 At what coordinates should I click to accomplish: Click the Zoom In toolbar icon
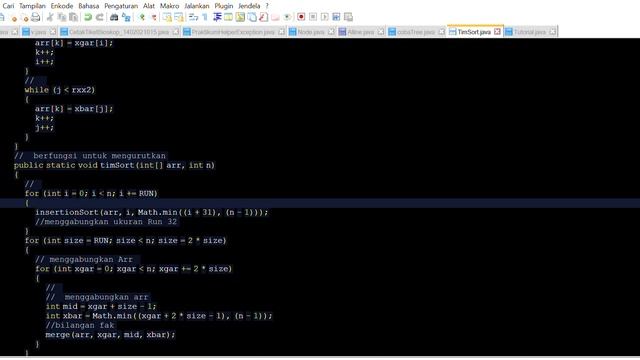(x=142, y=17)
